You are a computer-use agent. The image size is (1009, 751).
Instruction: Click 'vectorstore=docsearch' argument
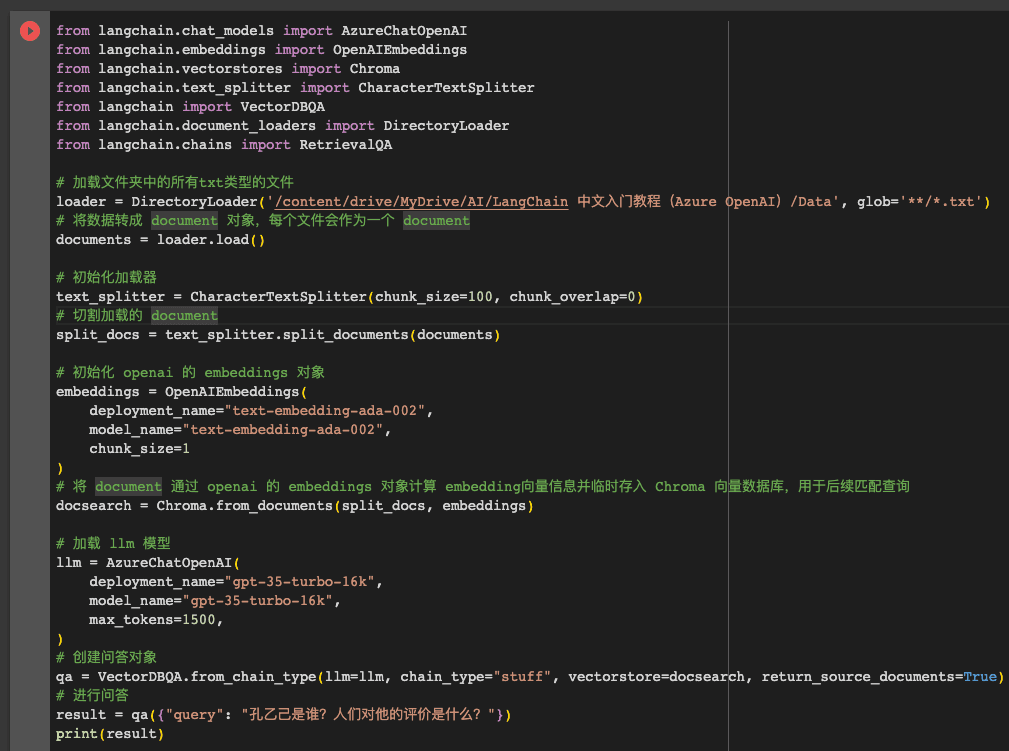click(656, 676)
